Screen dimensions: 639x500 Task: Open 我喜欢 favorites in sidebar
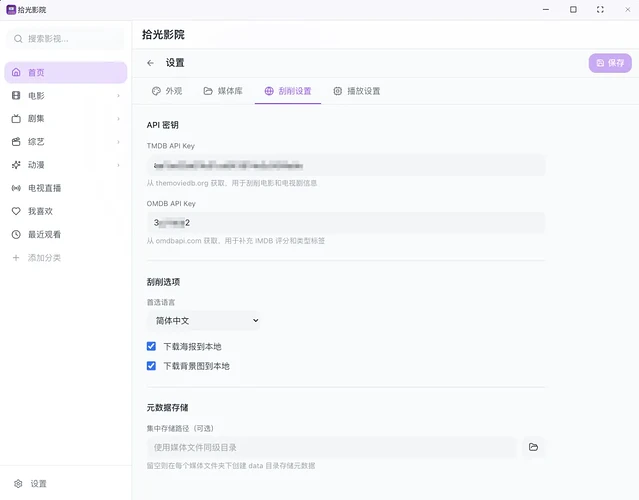[41, 211]
